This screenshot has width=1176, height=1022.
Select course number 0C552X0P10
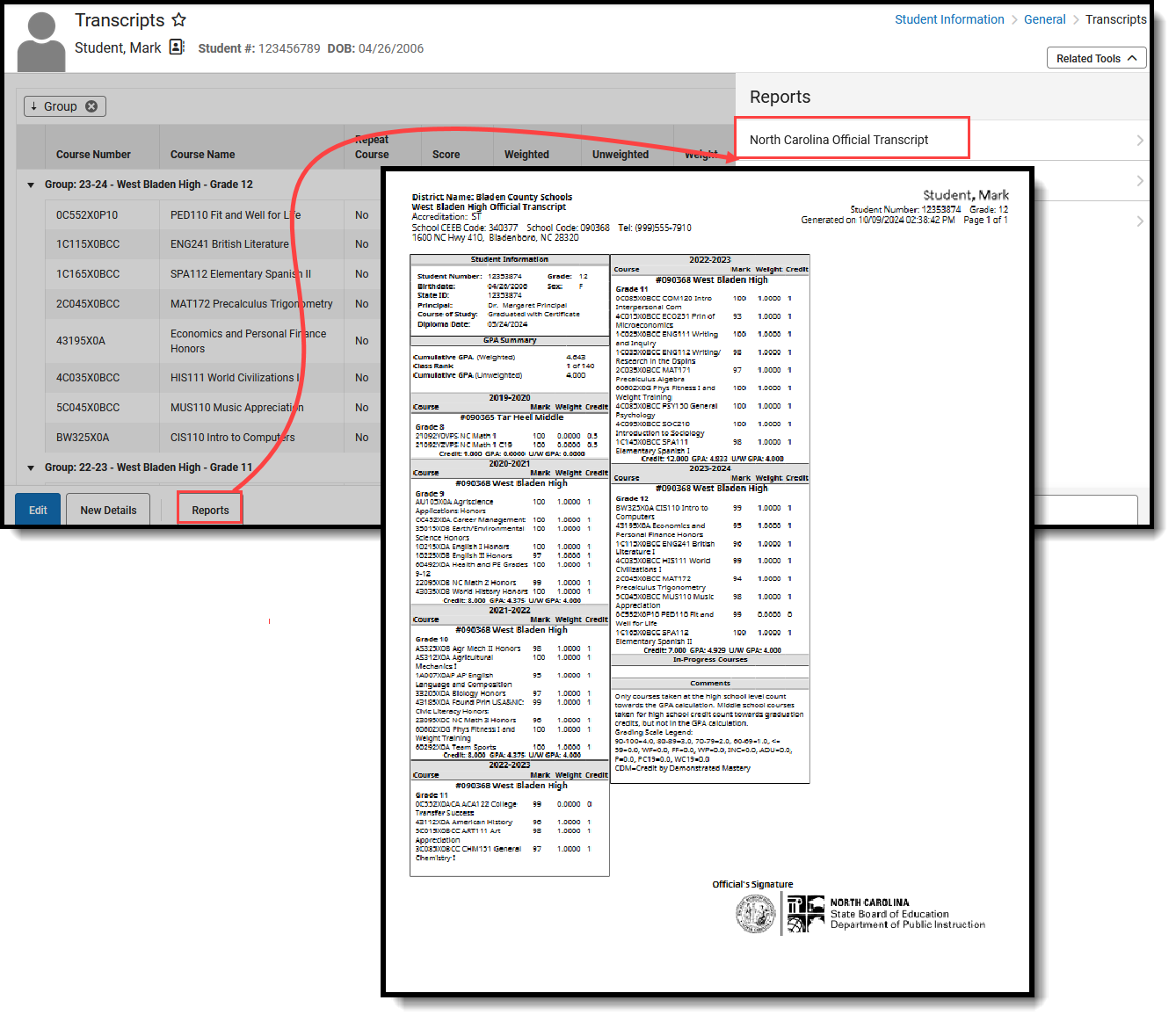point(87,215)
